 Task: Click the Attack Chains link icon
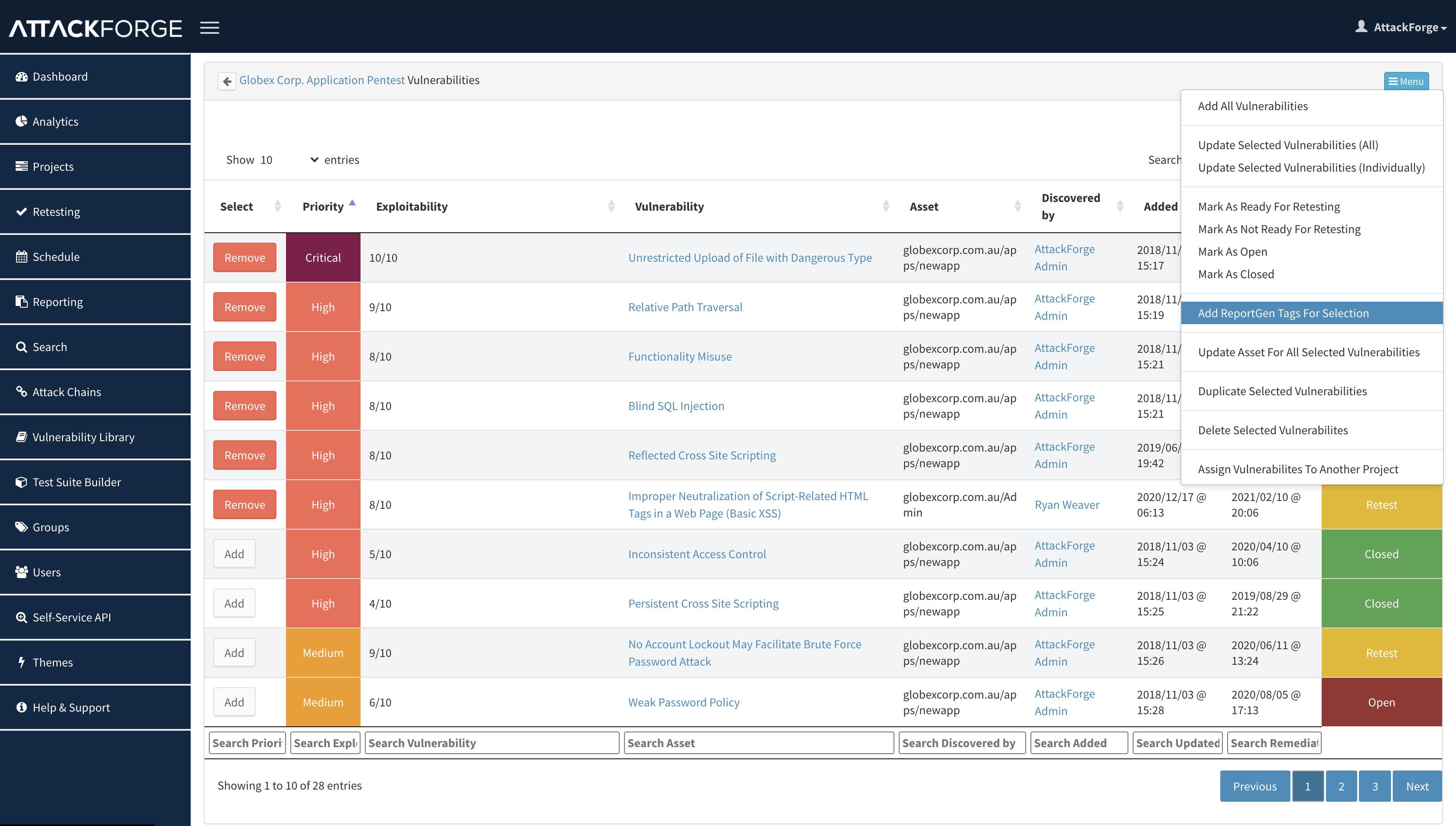22,391
